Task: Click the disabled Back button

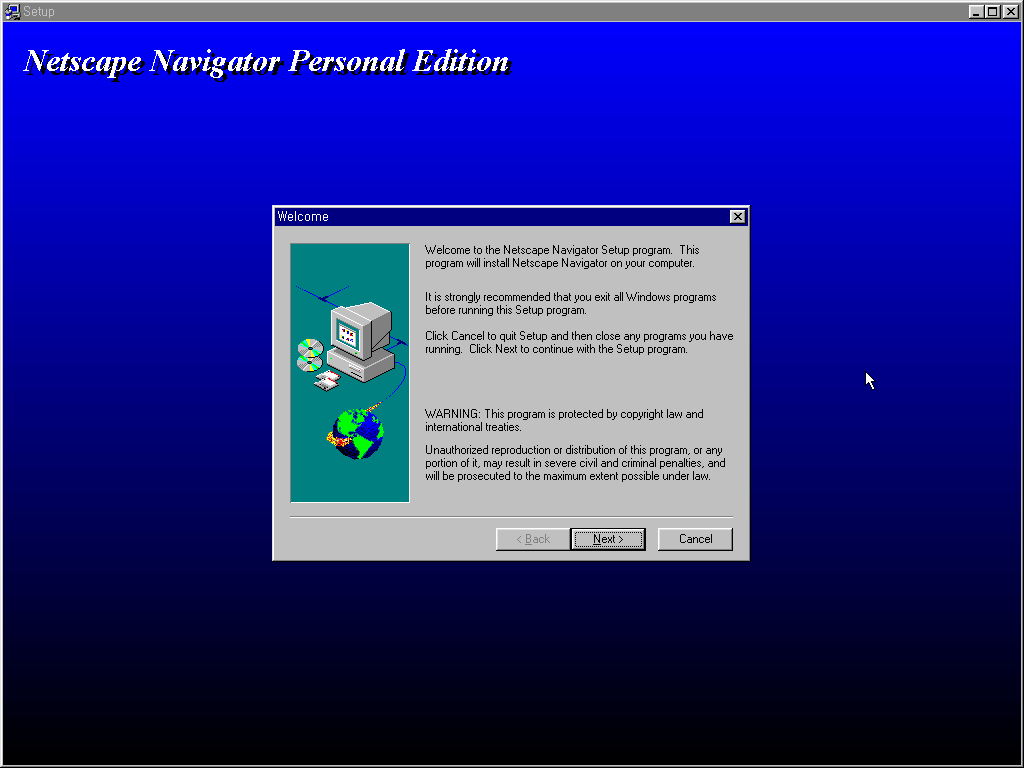Action: 533,539
